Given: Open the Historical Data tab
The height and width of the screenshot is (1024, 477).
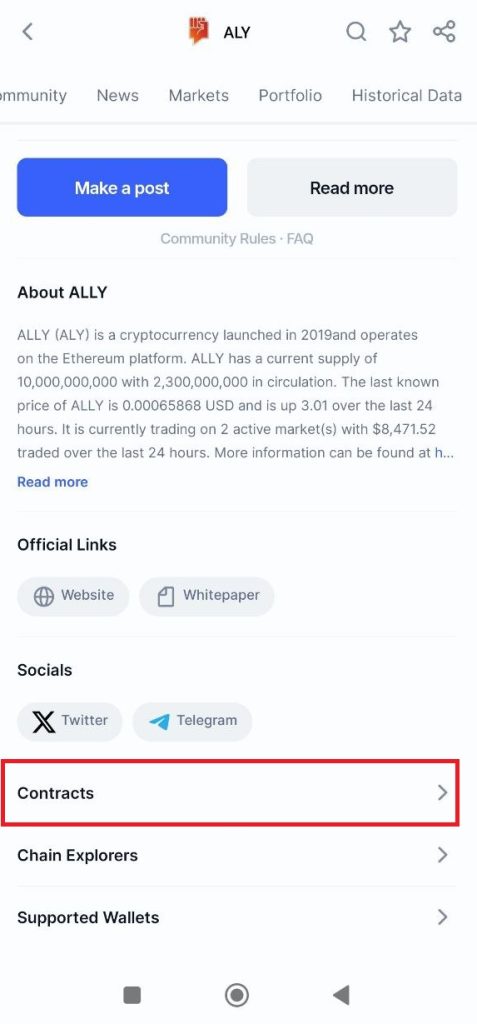Looking at the screenshot, I should (406, 95).
